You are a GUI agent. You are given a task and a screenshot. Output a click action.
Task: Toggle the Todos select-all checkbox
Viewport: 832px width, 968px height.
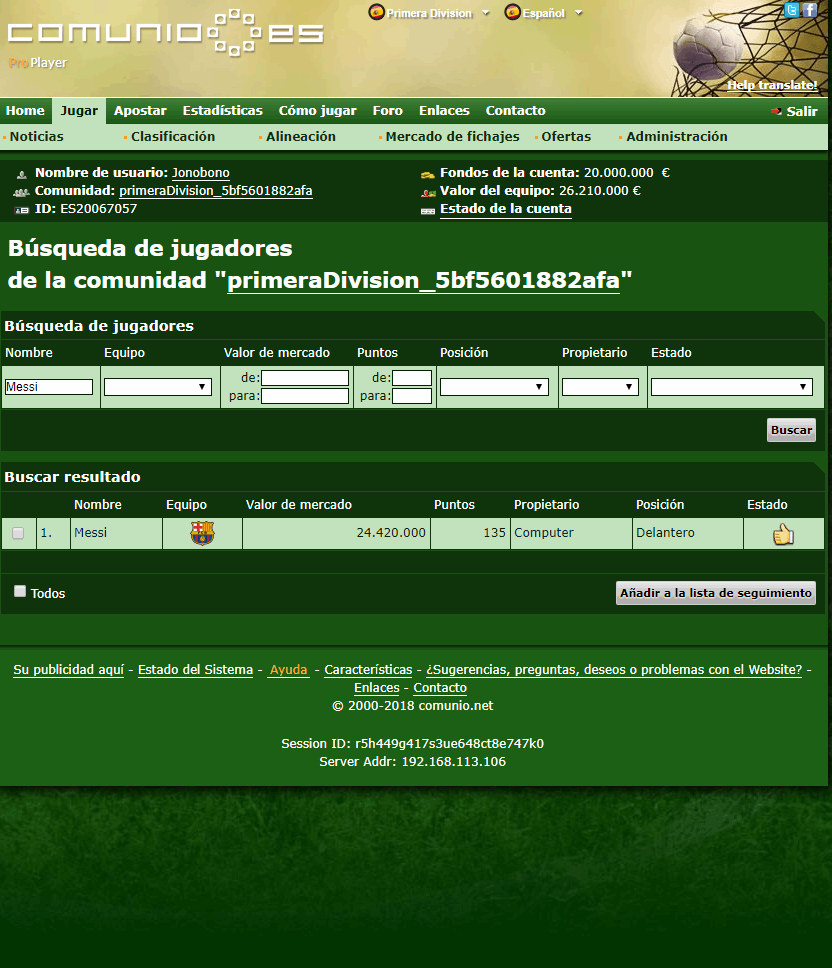[x=20, y=591]
